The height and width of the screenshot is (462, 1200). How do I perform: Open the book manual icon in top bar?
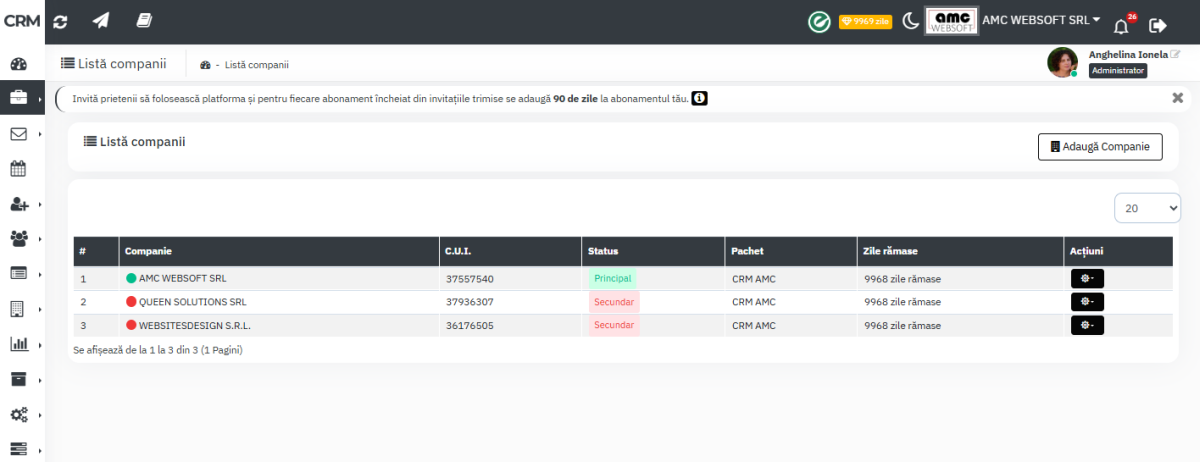[x=144, y=21]
